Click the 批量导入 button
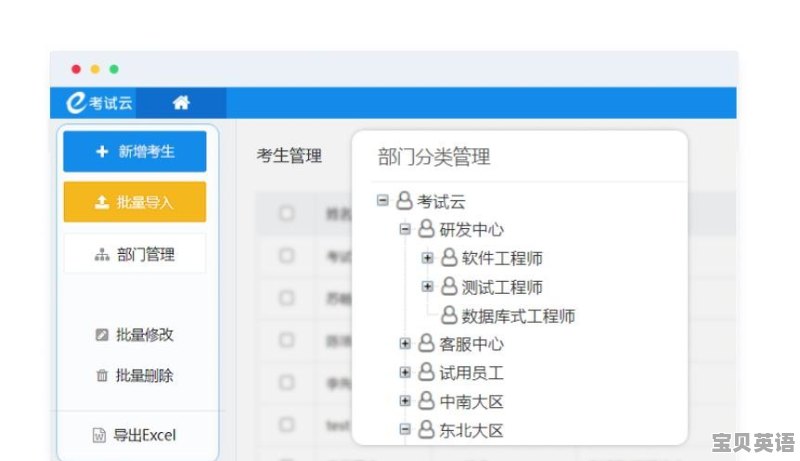 click(x=135, y=202)
